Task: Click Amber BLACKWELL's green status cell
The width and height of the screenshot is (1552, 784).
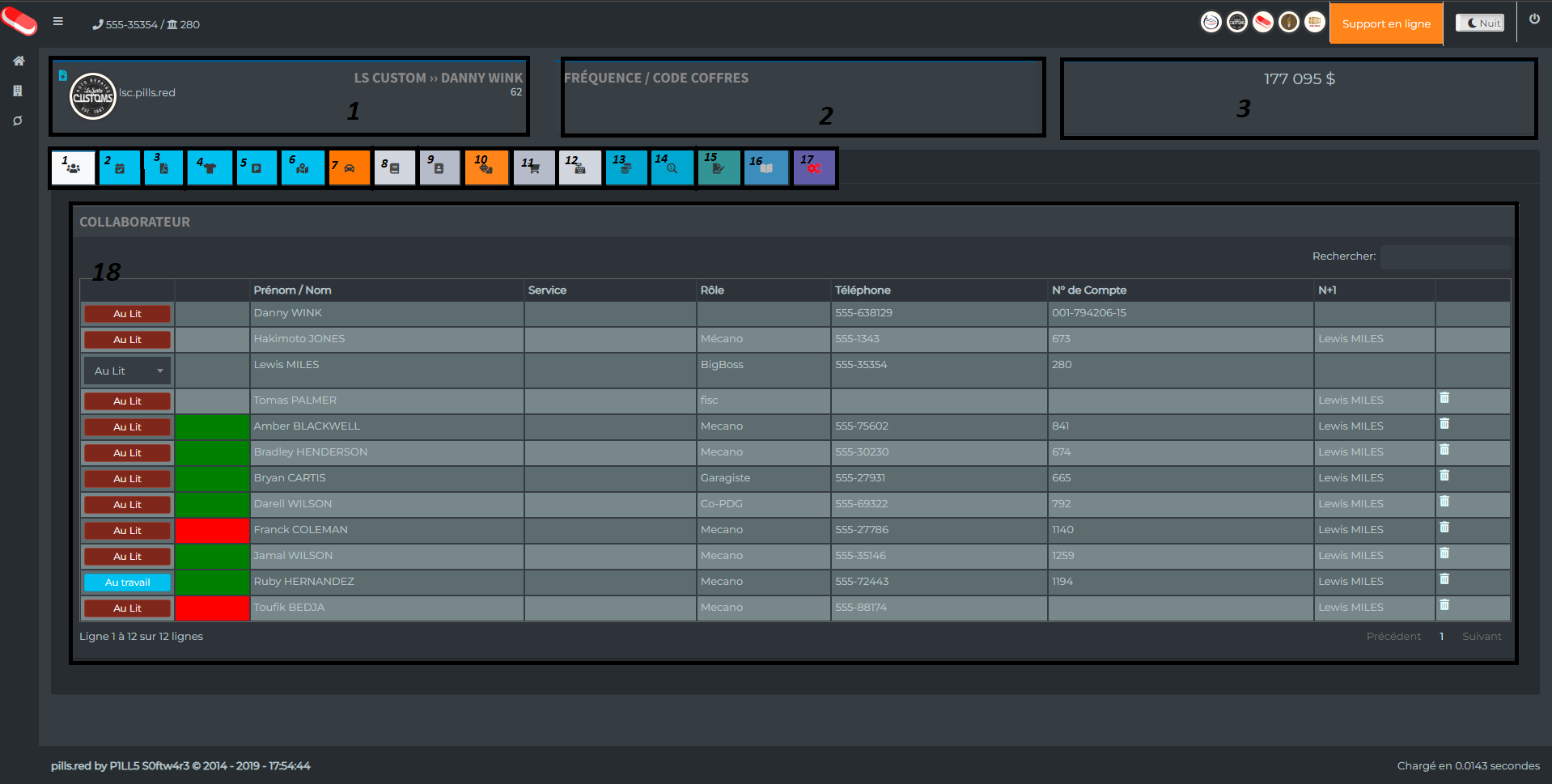Action: (x=212, y=427)
